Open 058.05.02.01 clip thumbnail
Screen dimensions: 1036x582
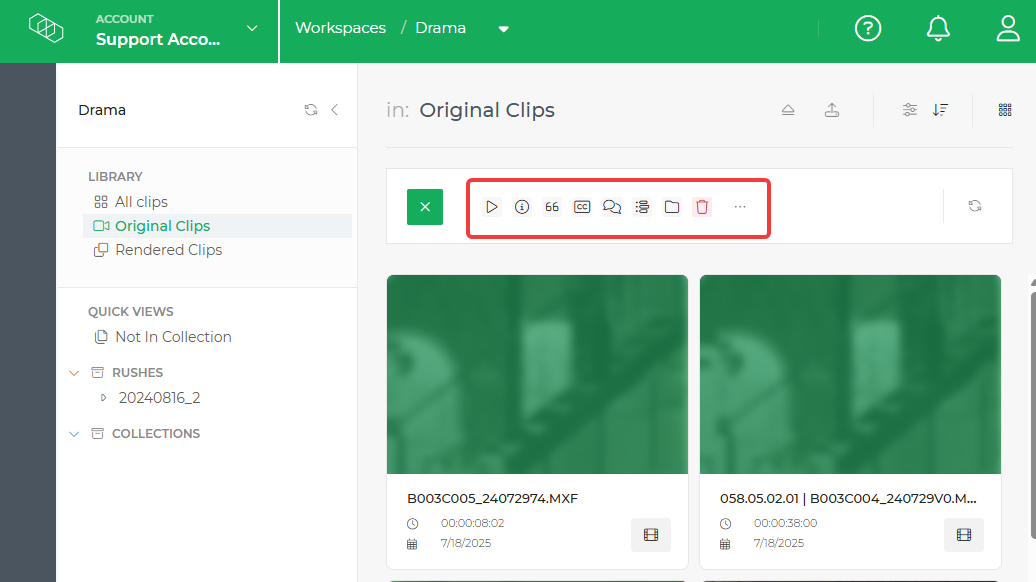pos(850,375)
